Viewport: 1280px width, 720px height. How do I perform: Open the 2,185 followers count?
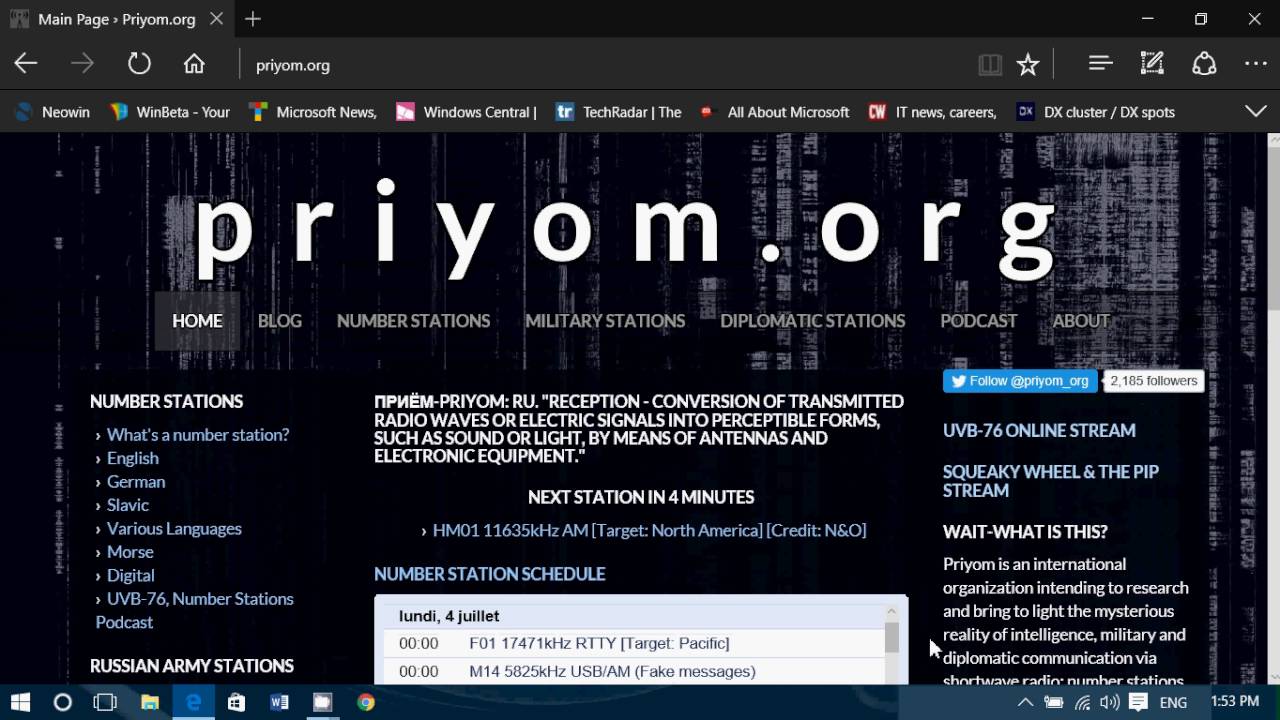[x=1153, y=381]
